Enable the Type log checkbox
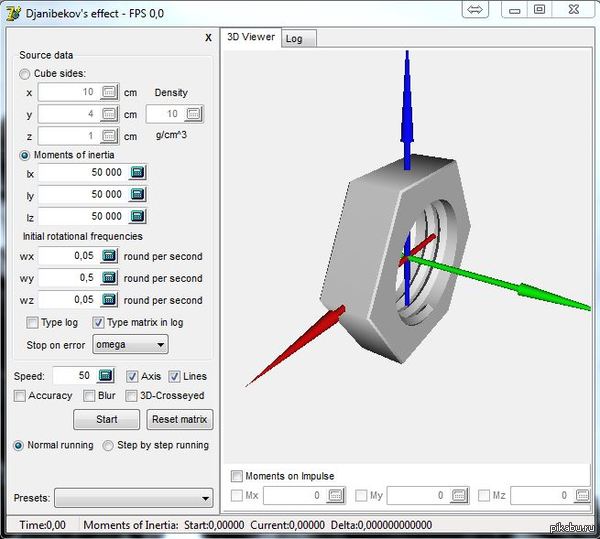Viewport: 600px width, 539px height. 32,323
